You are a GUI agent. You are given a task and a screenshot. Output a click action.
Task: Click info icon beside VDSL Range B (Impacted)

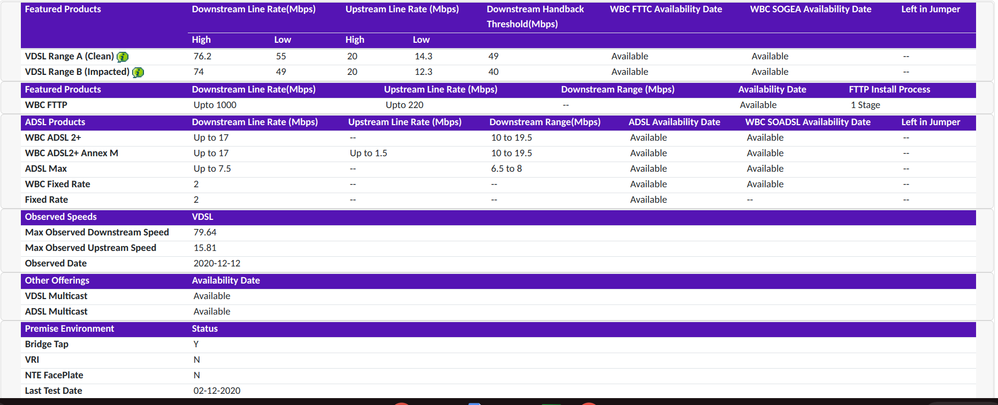click(139, 72)
